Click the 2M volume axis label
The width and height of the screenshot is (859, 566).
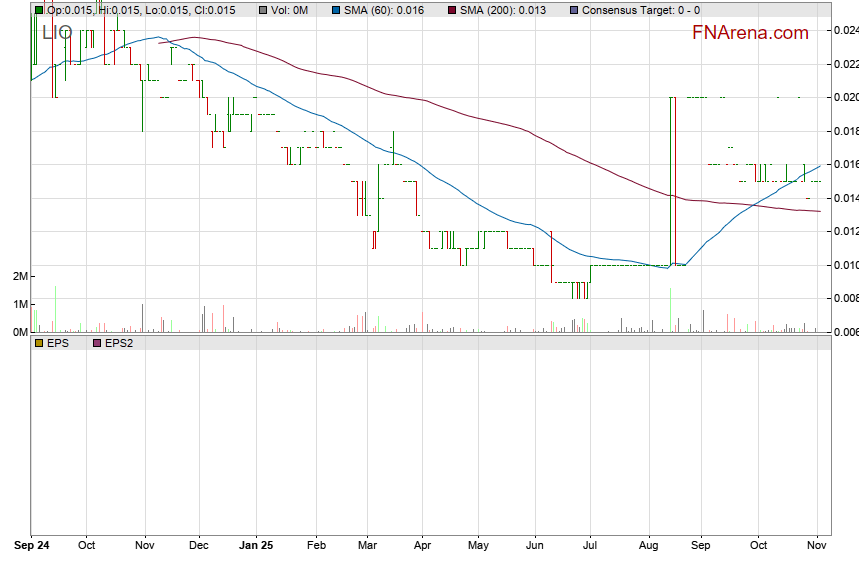[x=20, y=276]
